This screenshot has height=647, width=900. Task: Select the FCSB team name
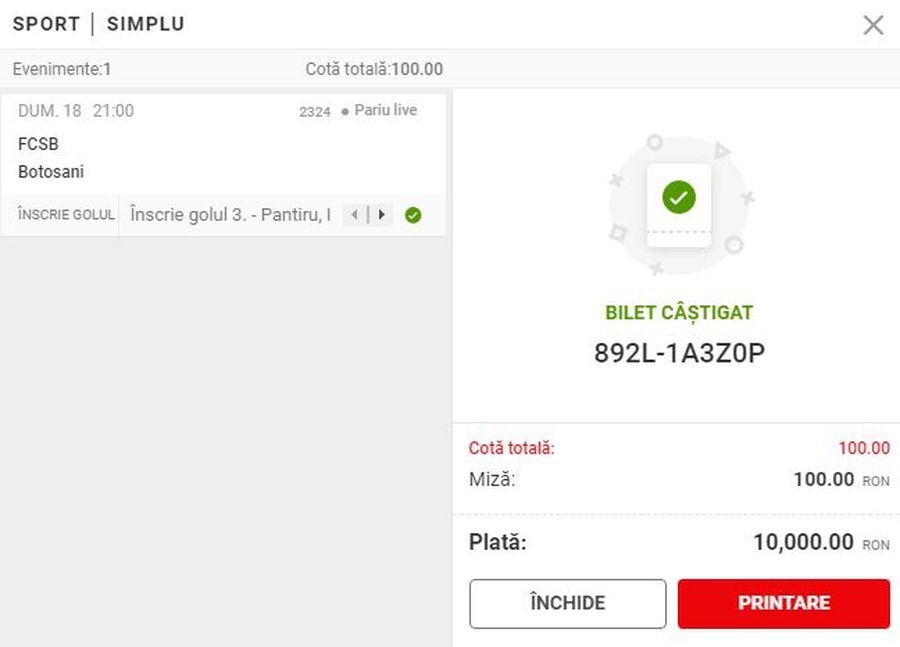click(x=39, y=143)
